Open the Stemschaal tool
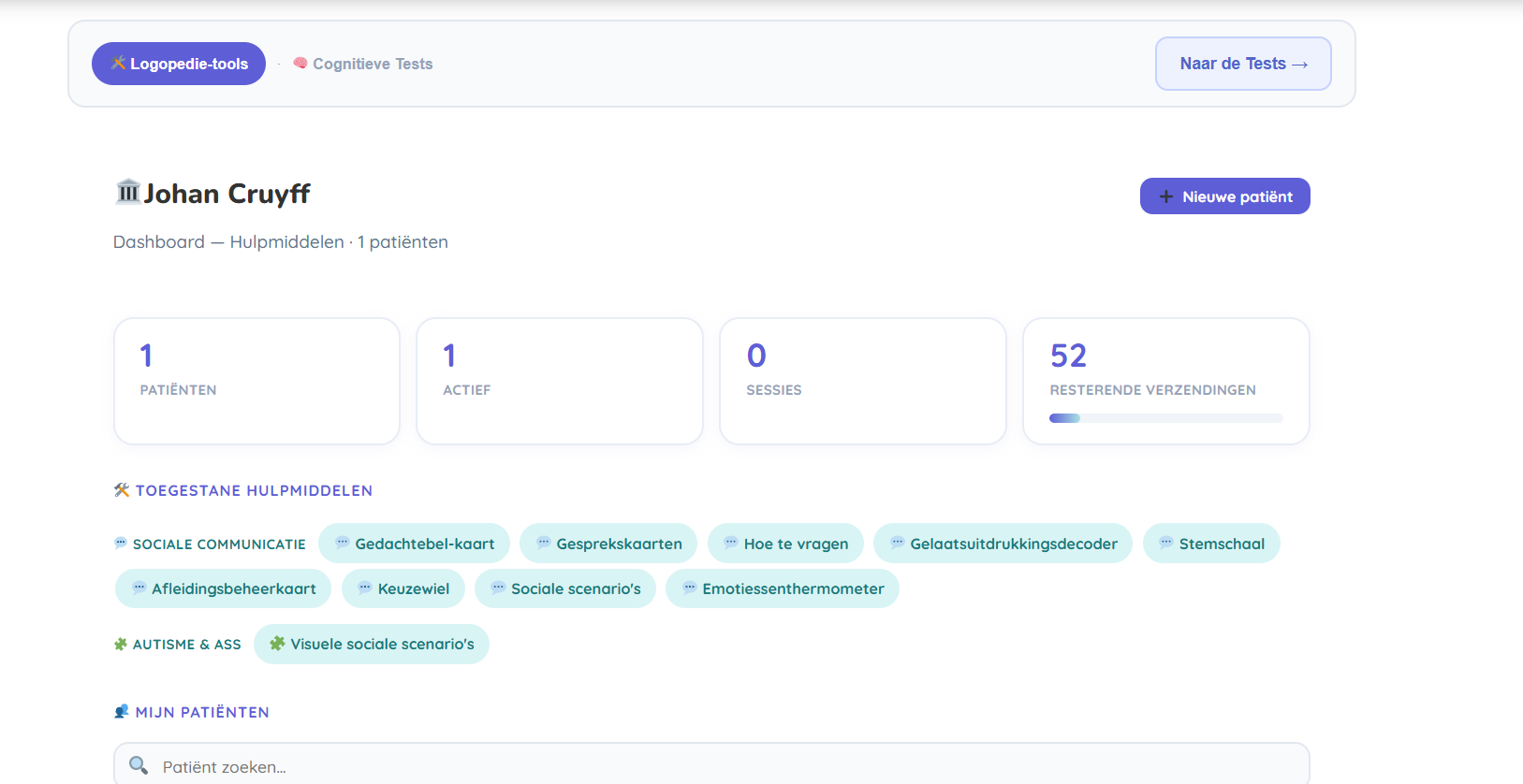Image resolution: width=1523 pixels, height=784 pixels. click(1211, 544)
